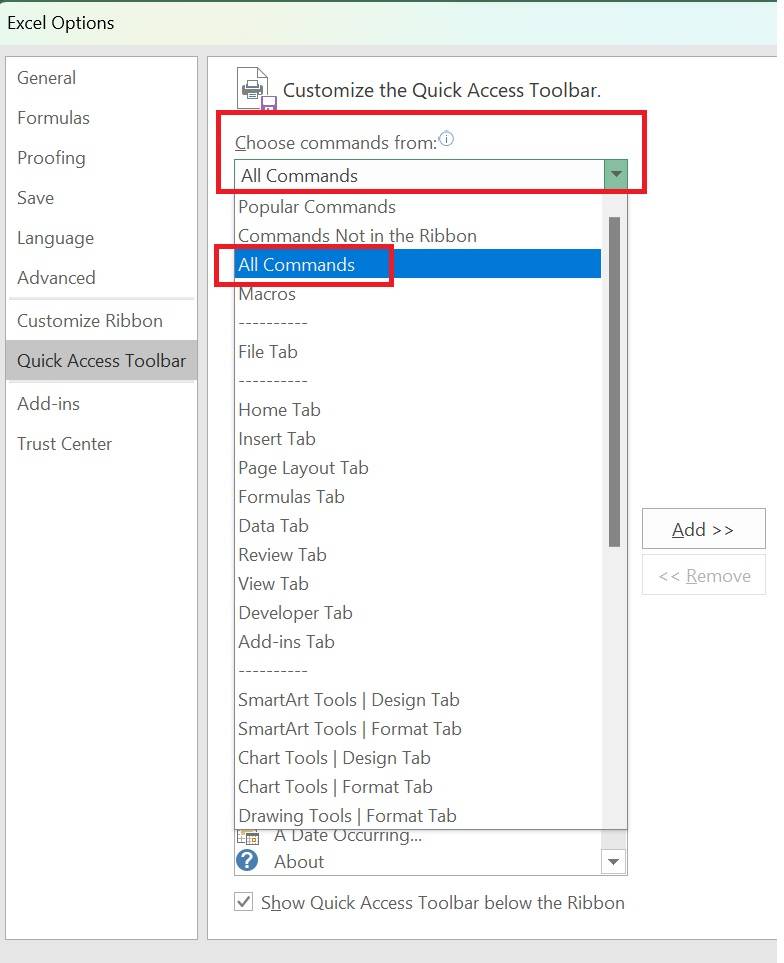Select Macros in the commands list

(267, 293)
